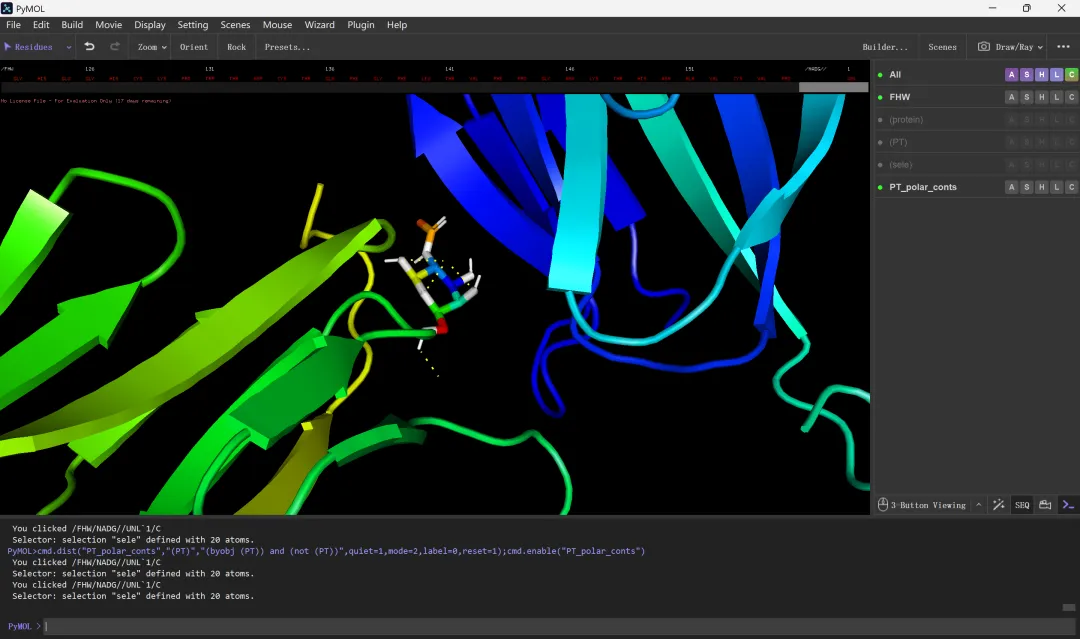Open the Scenes menu
The height and width of the screenshot is (639, 1080).
click(x=236, y=25)
